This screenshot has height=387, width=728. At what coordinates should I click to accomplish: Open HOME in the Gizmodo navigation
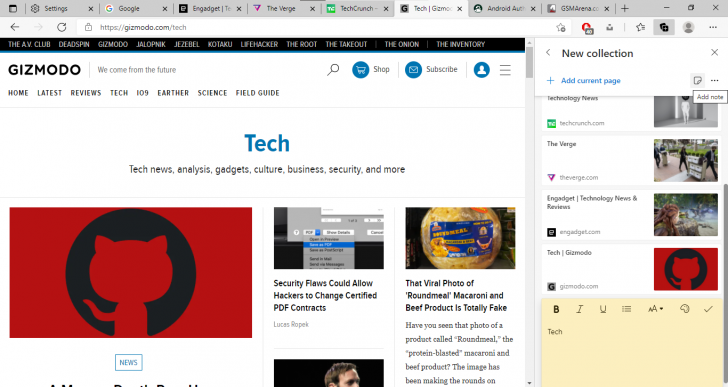click(x=18, y=93)
